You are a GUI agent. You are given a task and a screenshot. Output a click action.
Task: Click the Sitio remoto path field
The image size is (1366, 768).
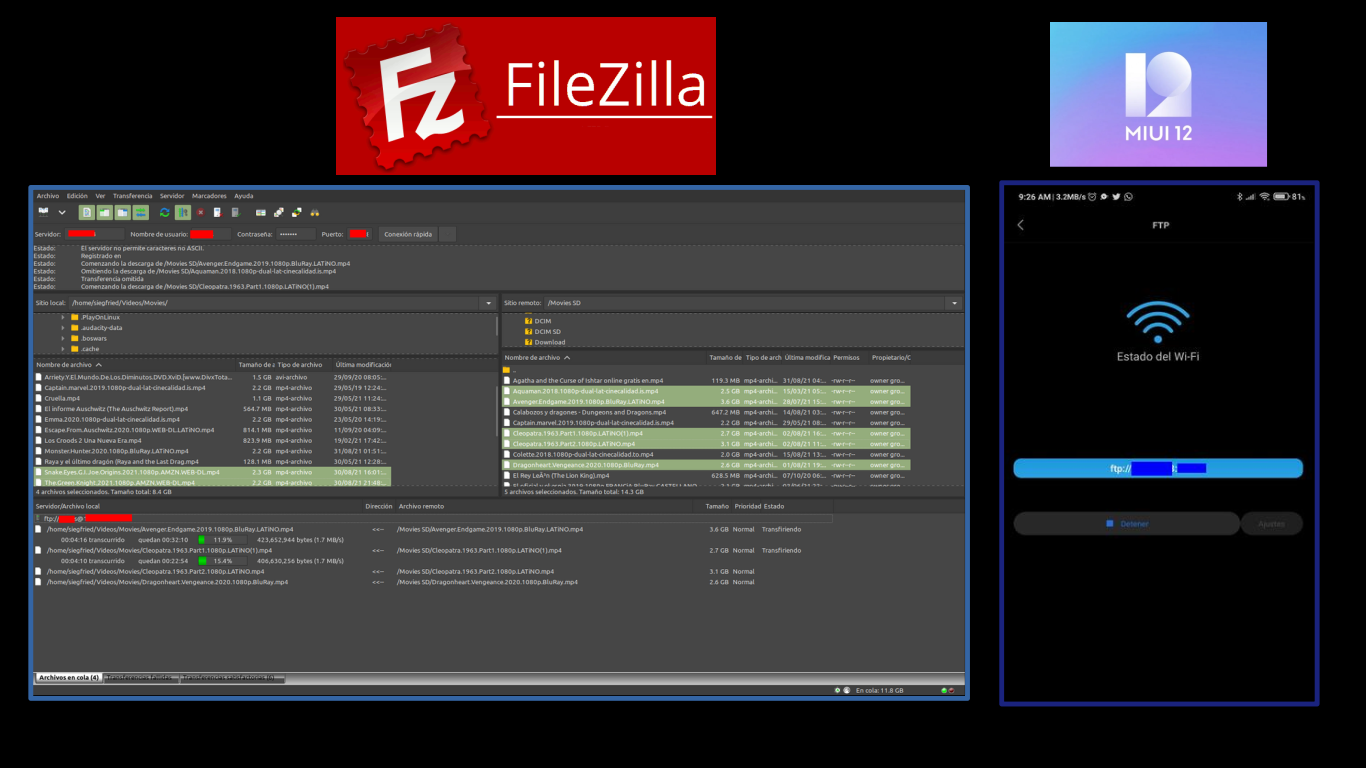click(x=745, y=303)
